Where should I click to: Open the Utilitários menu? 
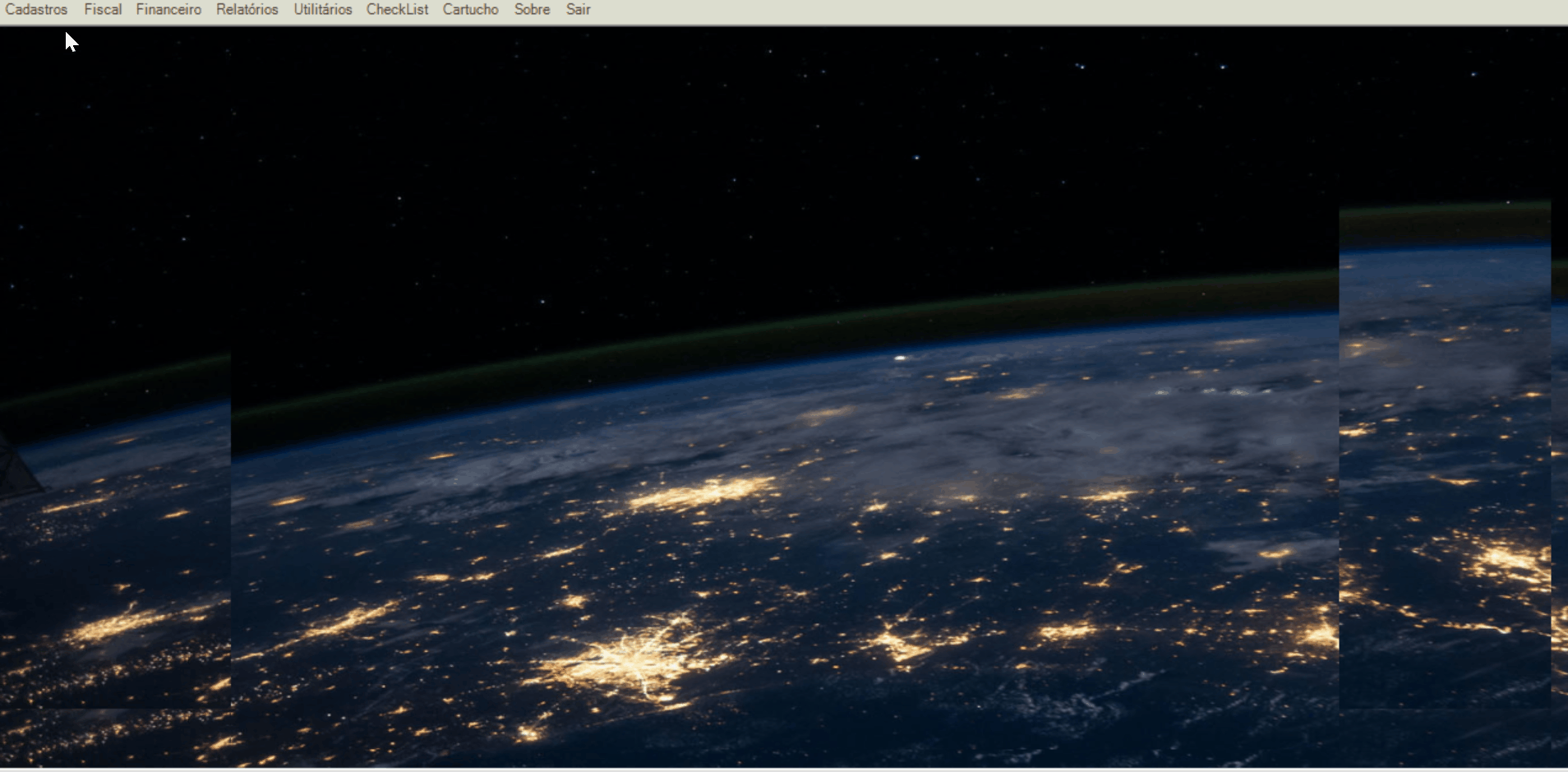[323, 10]
